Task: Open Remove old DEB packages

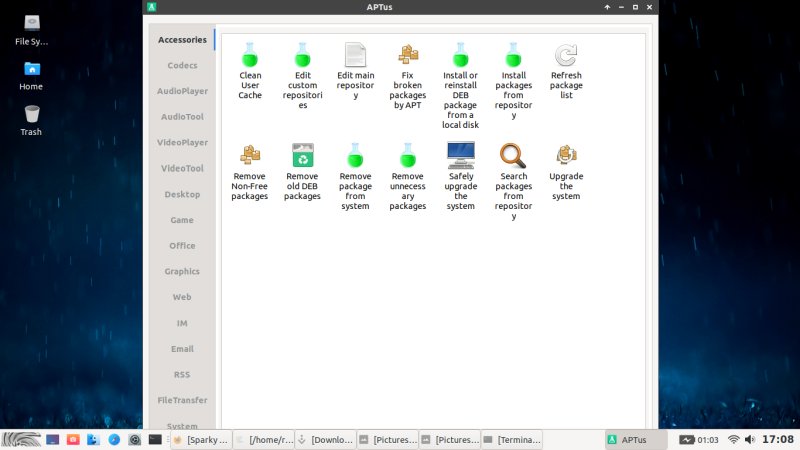Action: (303, 172)
